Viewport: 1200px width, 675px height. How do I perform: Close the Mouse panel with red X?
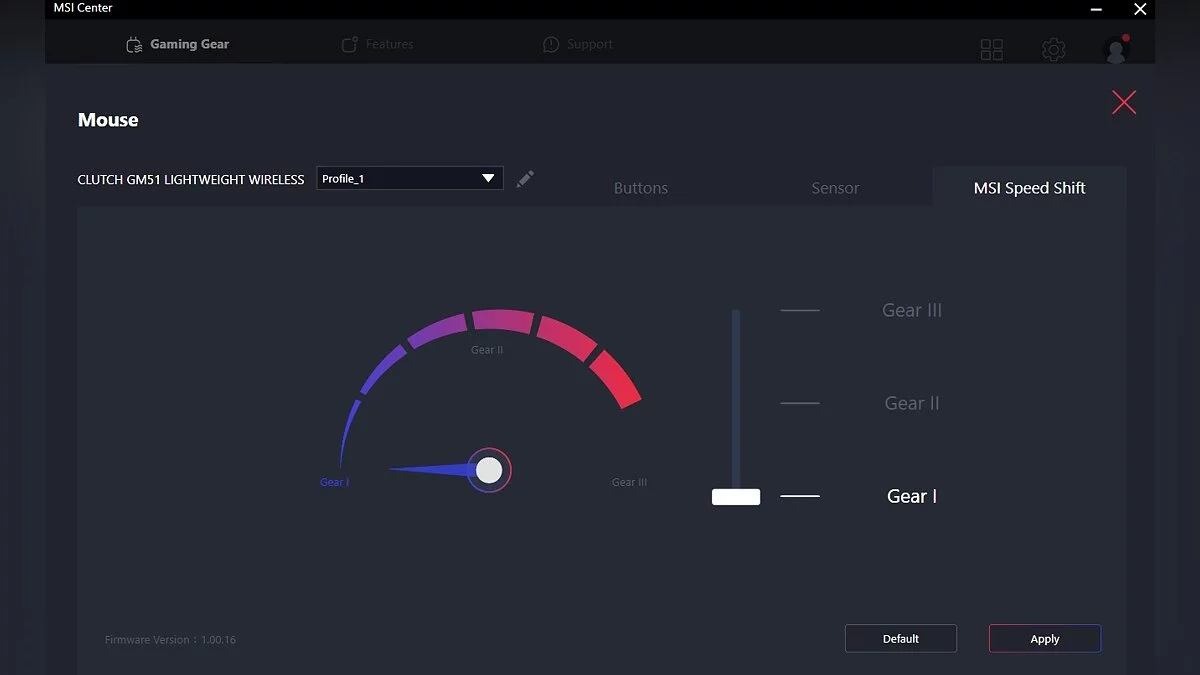coord(1124,102)
